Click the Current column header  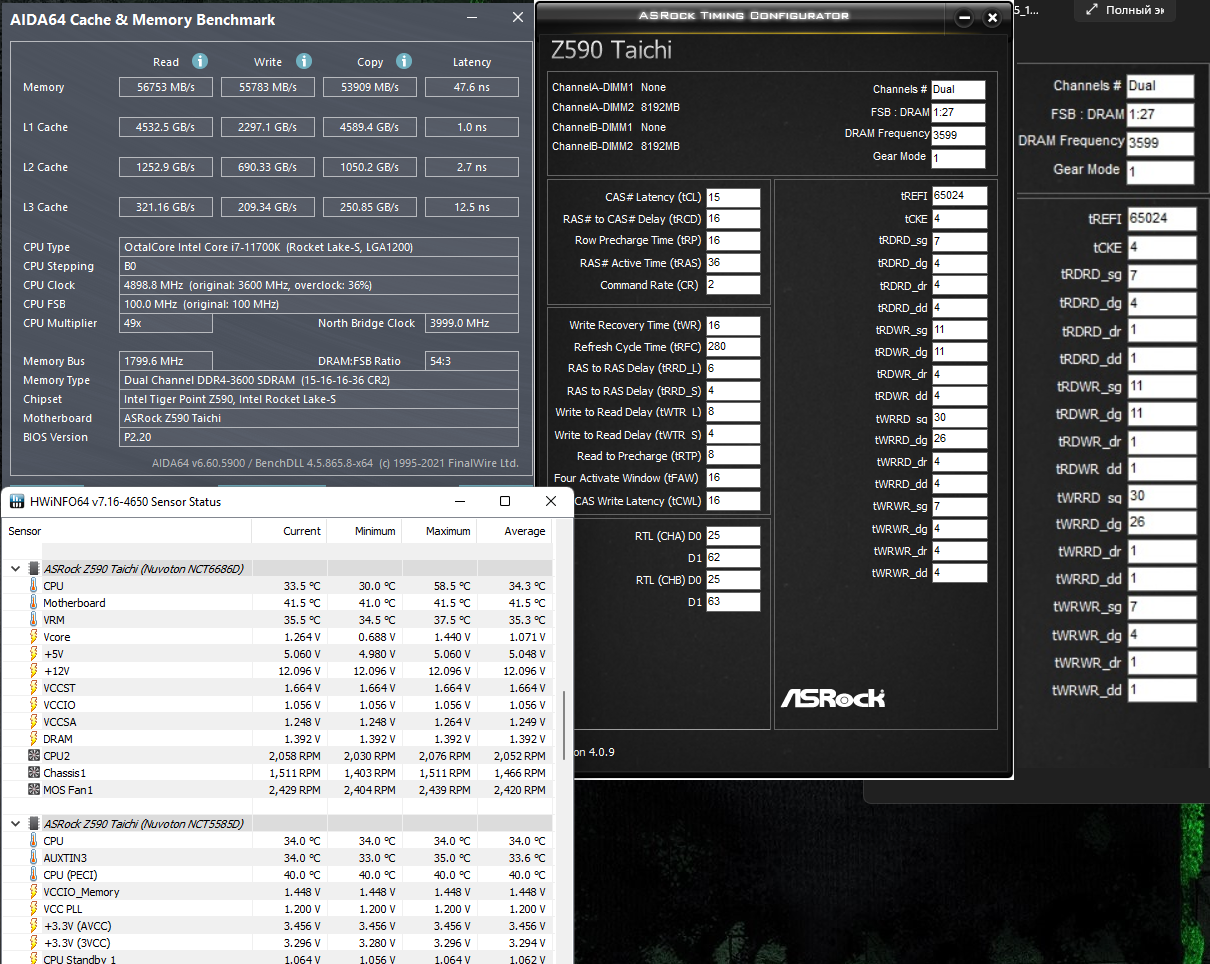tap(301, 531)
